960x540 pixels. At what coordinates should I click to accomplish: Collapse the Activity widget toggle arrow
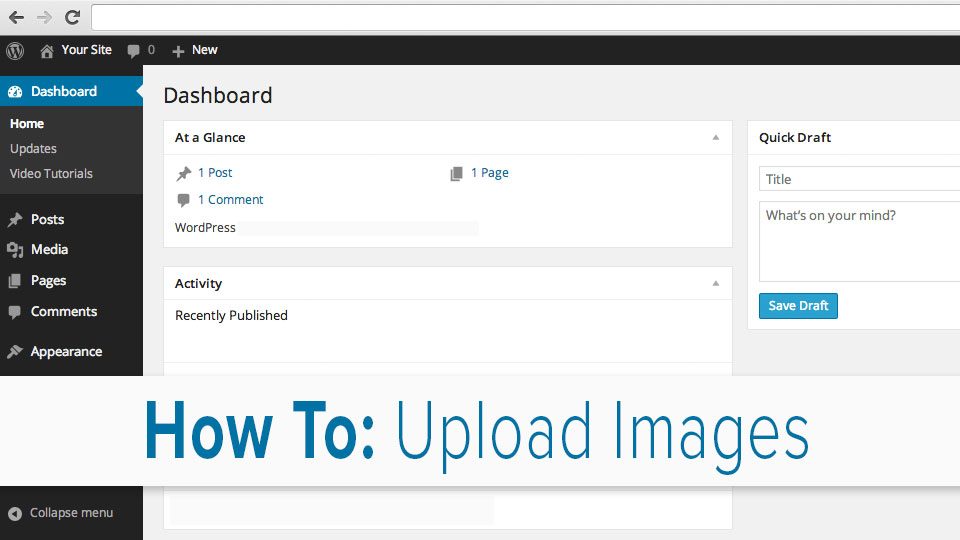pyautogui.click(x=715, y=284)
